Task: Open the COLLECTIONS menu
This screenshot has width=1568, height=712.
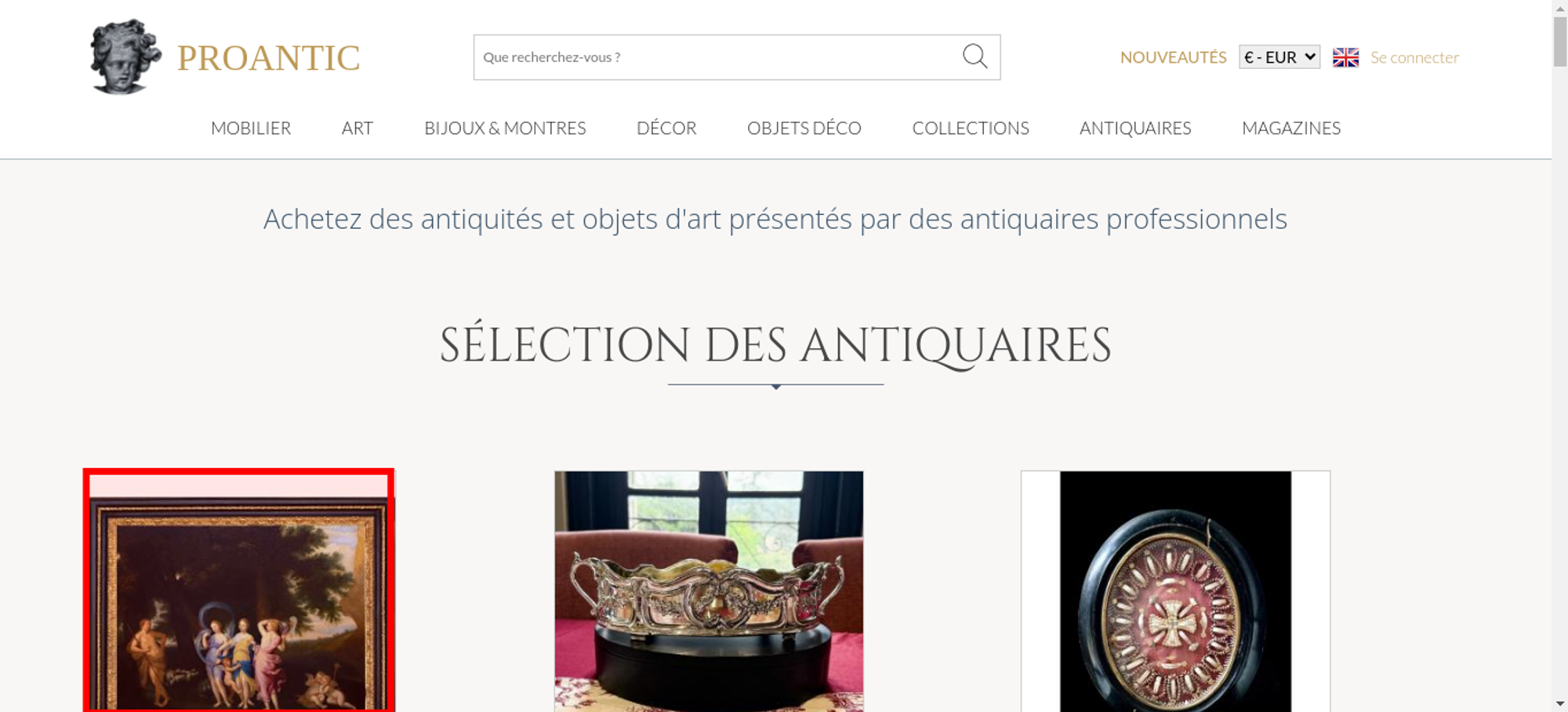Action: [971, 128]
